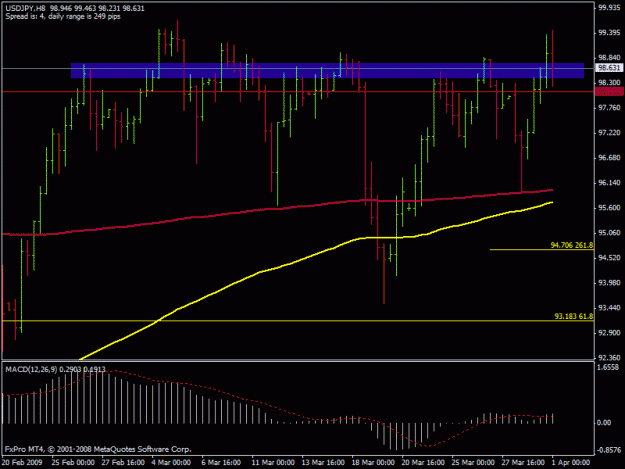Click the 18 Mar 00:00 time label

373,463
